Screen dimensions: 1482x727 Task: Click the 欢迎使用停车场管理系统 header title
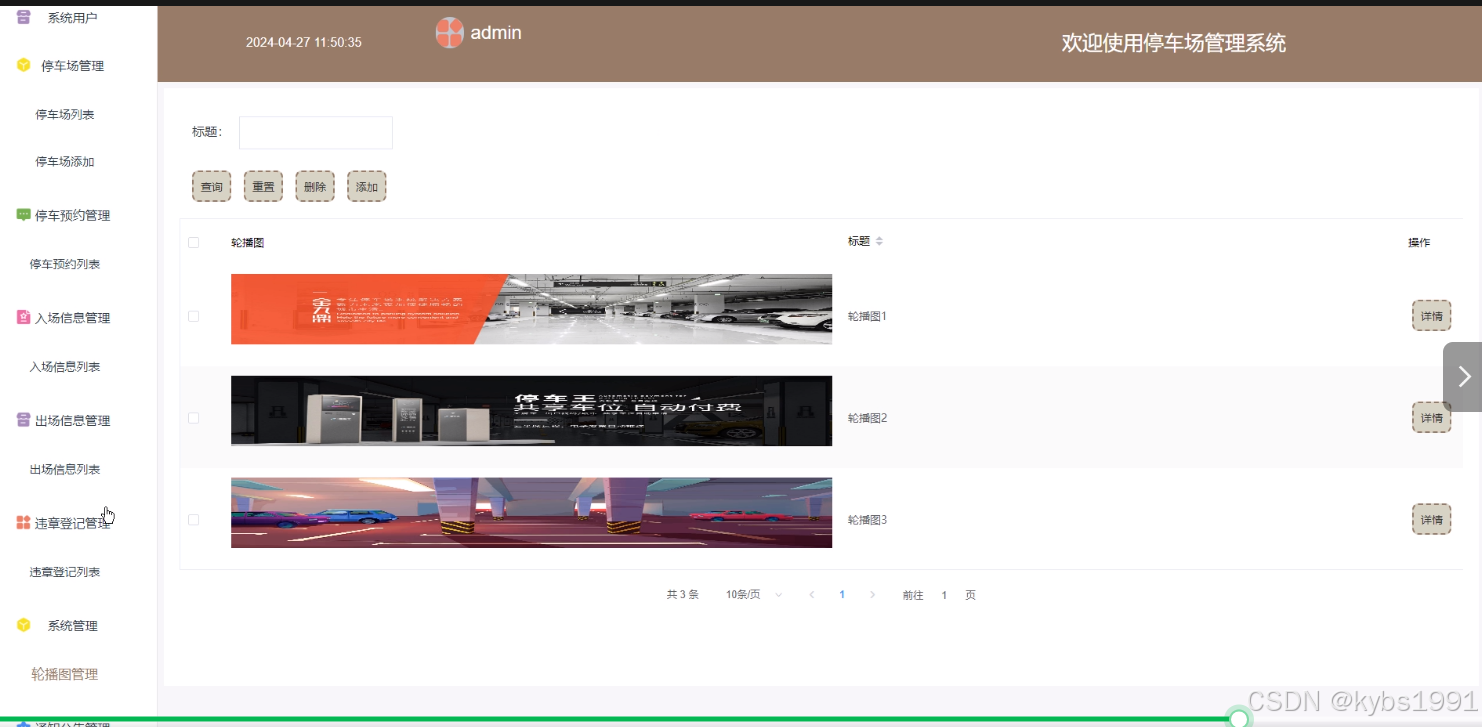(1174, 43)
